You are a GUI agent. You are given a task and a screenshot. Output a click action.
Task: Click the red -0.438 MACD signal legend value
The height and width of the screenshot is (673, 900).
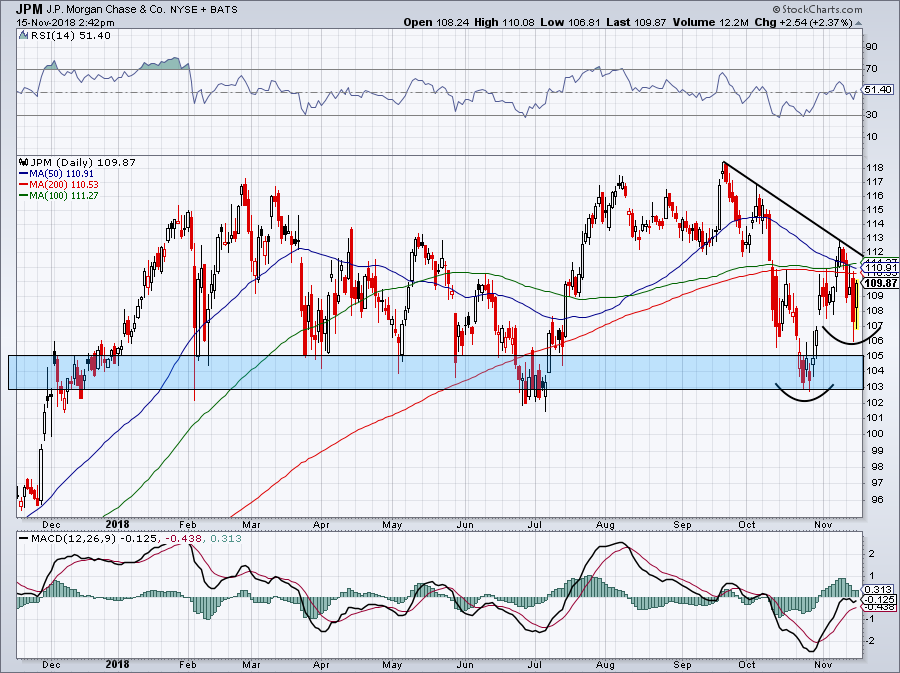point(184,539)
